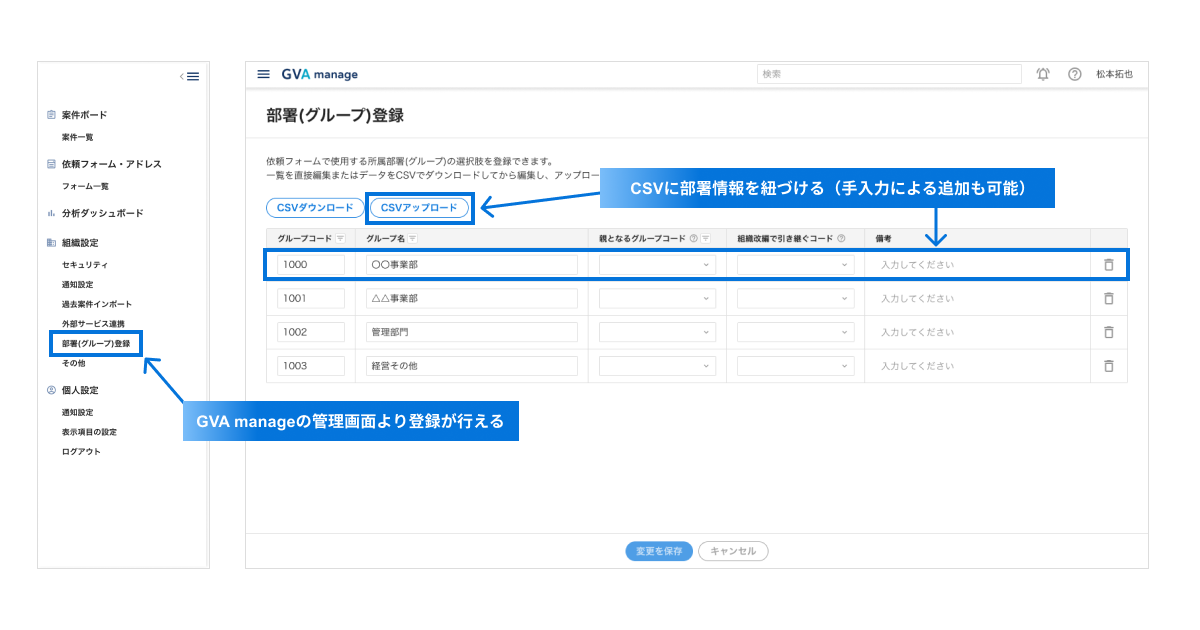Delete the 経営その他 row via trash icon
The height and width of the screenshot is (630, 1200).
(1108, 365)
